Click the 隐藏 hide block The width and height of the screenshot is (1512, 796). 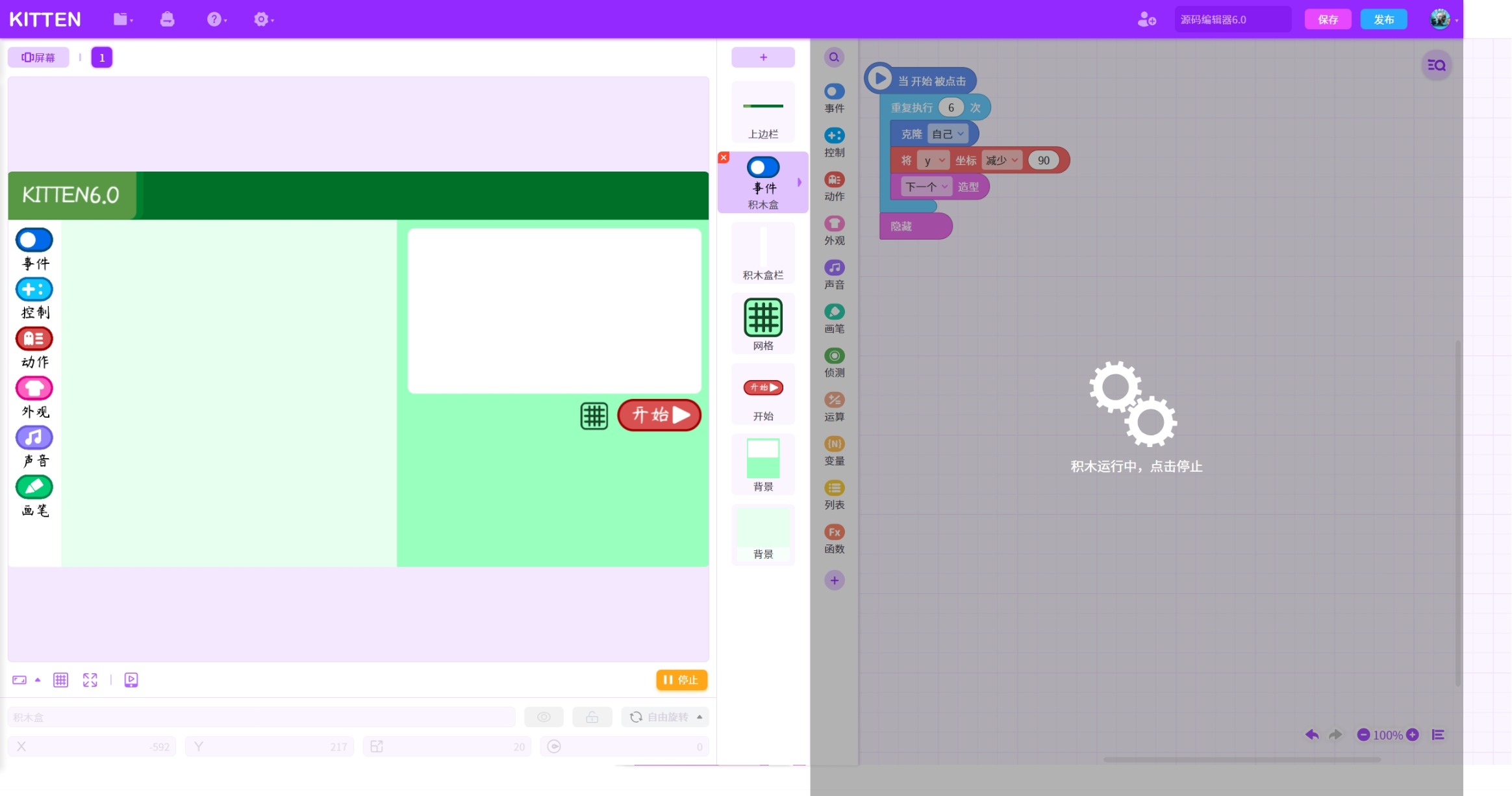[x=916, y=226]
